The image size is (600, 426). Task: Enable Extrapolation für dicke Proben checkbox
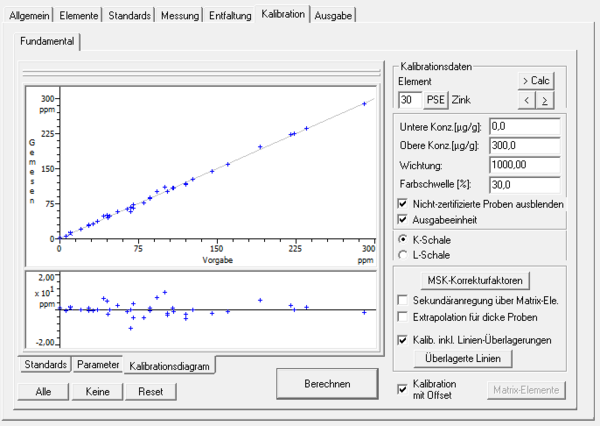tap(403, 317)
